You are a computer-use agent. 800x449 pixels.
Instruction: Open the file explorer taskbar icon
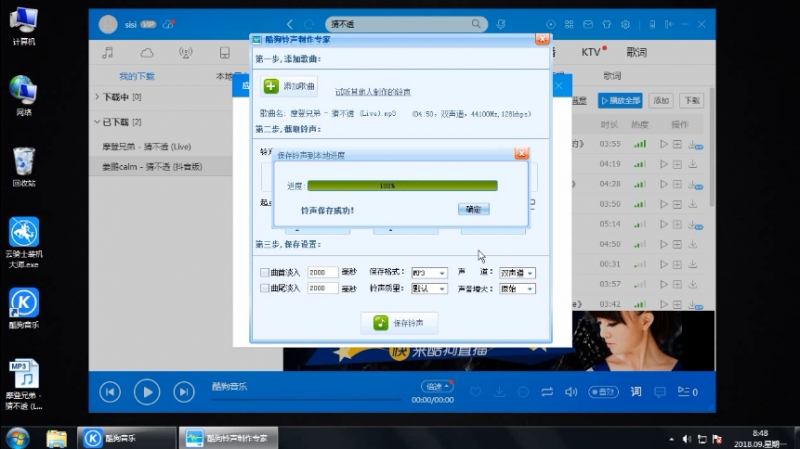click(56, 438)
